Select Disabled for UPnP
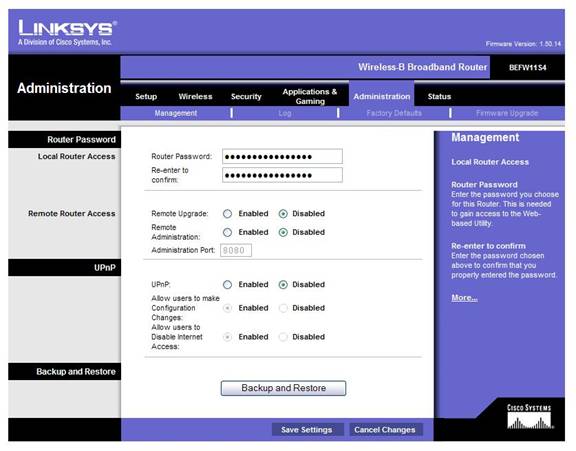 (x=283, y=285)
